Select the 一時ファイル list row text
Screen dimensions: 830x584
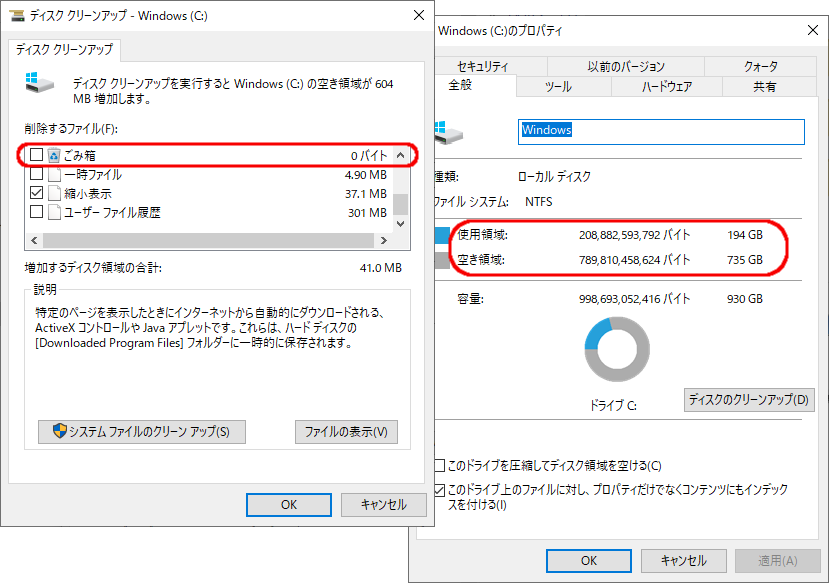click(93, 175)
